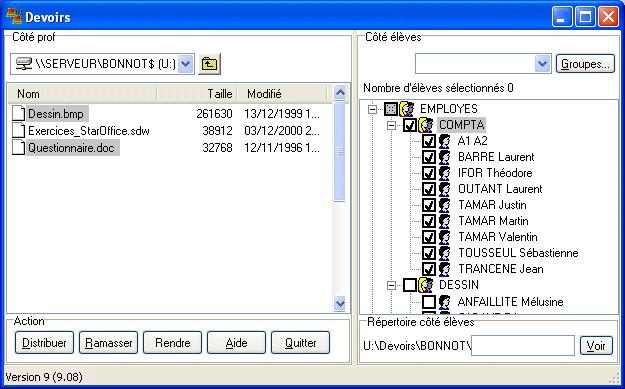
Task: Open the student group dropdown list
Action: tap(542, 64)
